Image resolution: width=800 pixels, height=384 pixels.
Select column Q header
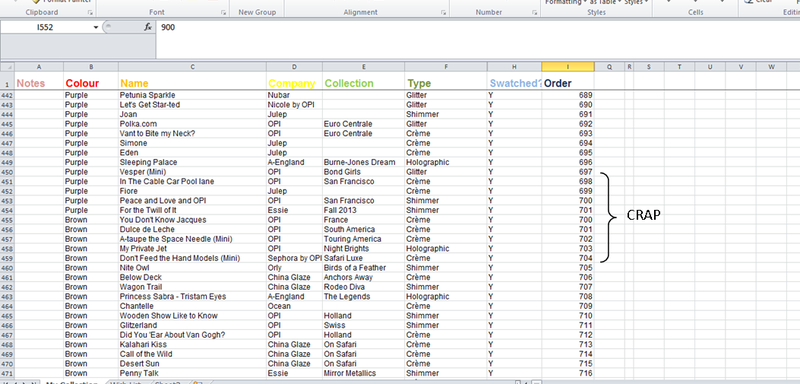[x=610, y=67]
